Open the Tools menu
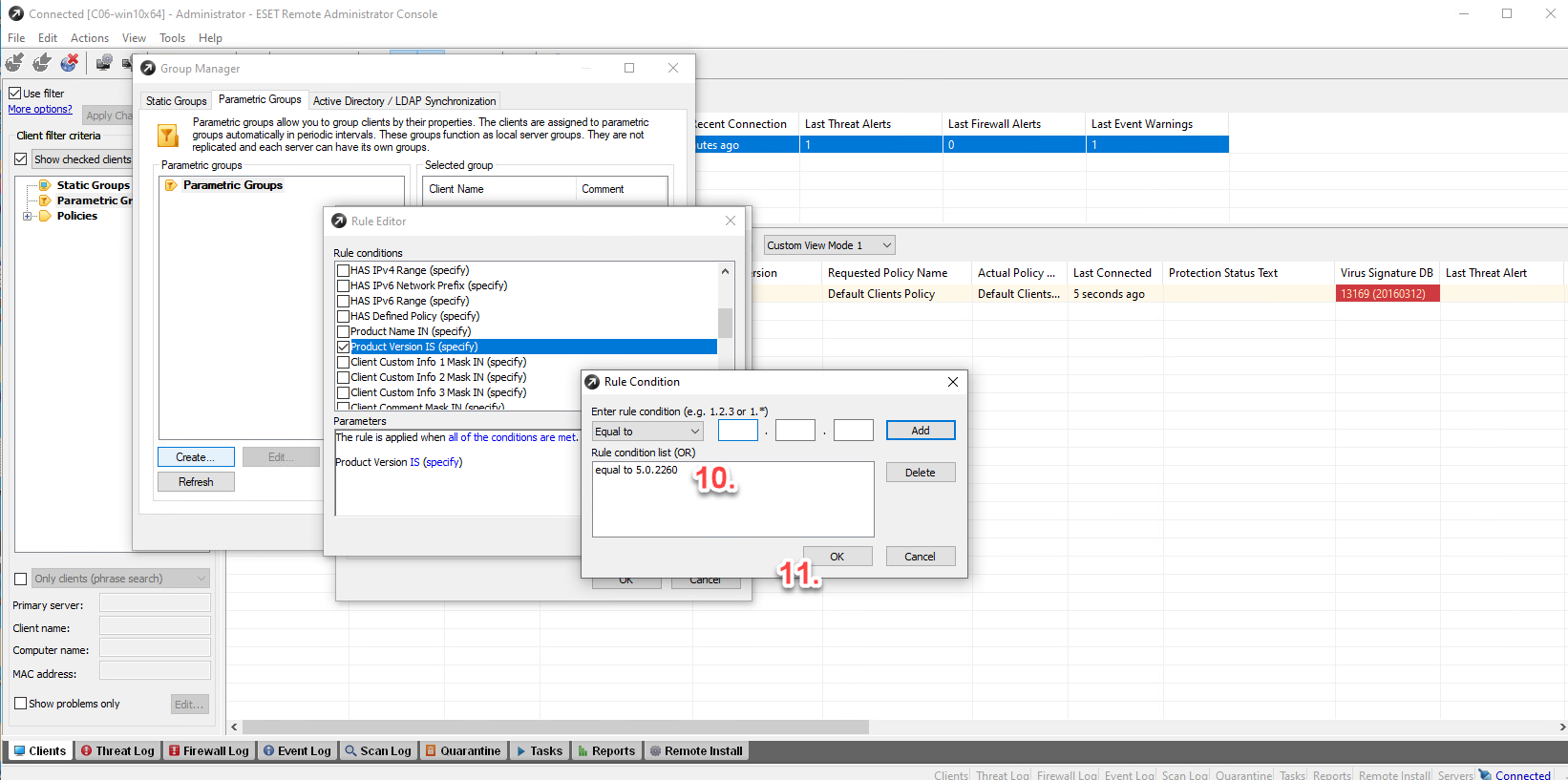1568x780 pixels. (172, 38)
